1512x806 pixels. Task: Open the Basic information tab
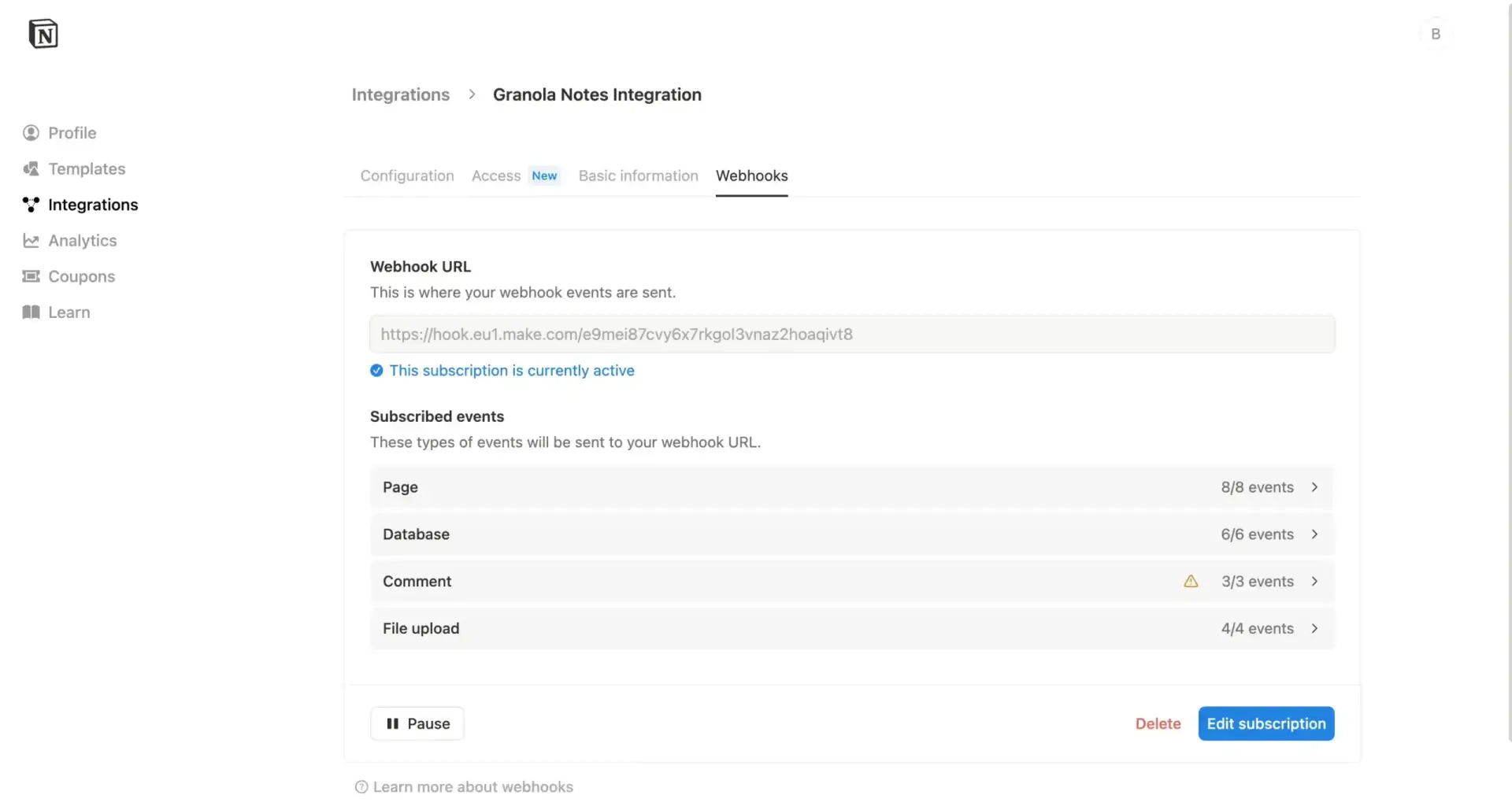point(638,176)
